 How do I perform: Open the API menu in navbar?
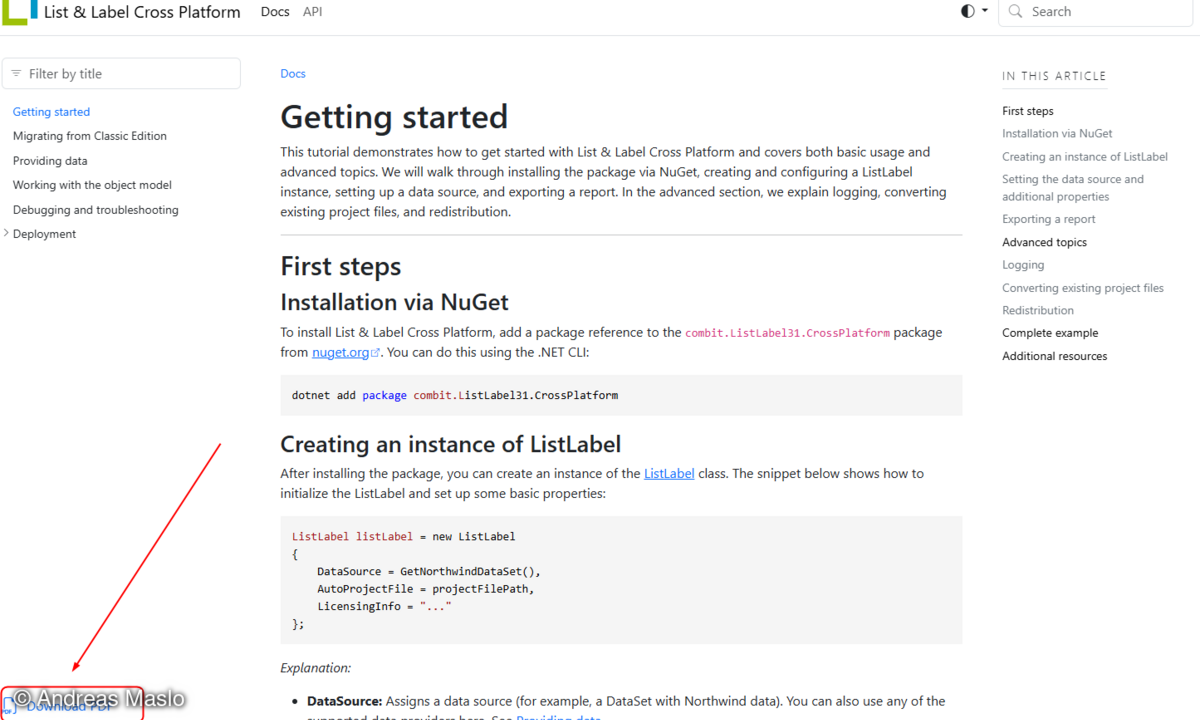(313, 12)
